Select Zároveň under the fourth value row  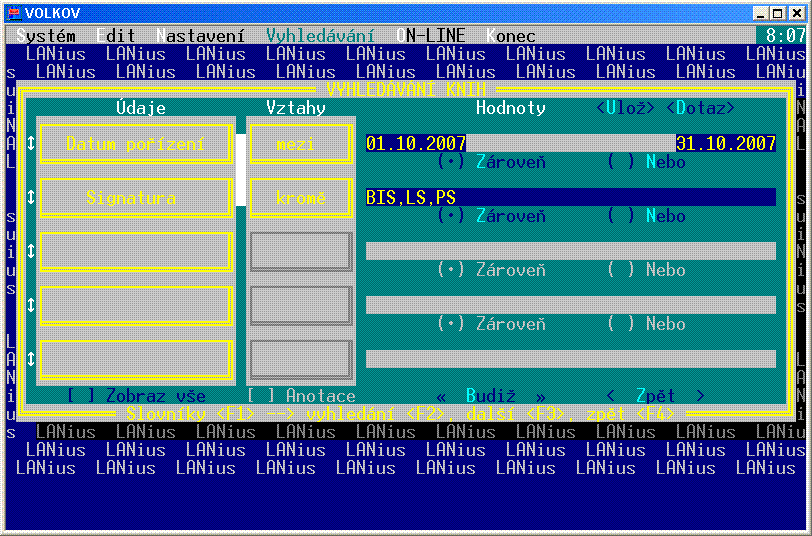pyautogui.click(x=491, y=324)
